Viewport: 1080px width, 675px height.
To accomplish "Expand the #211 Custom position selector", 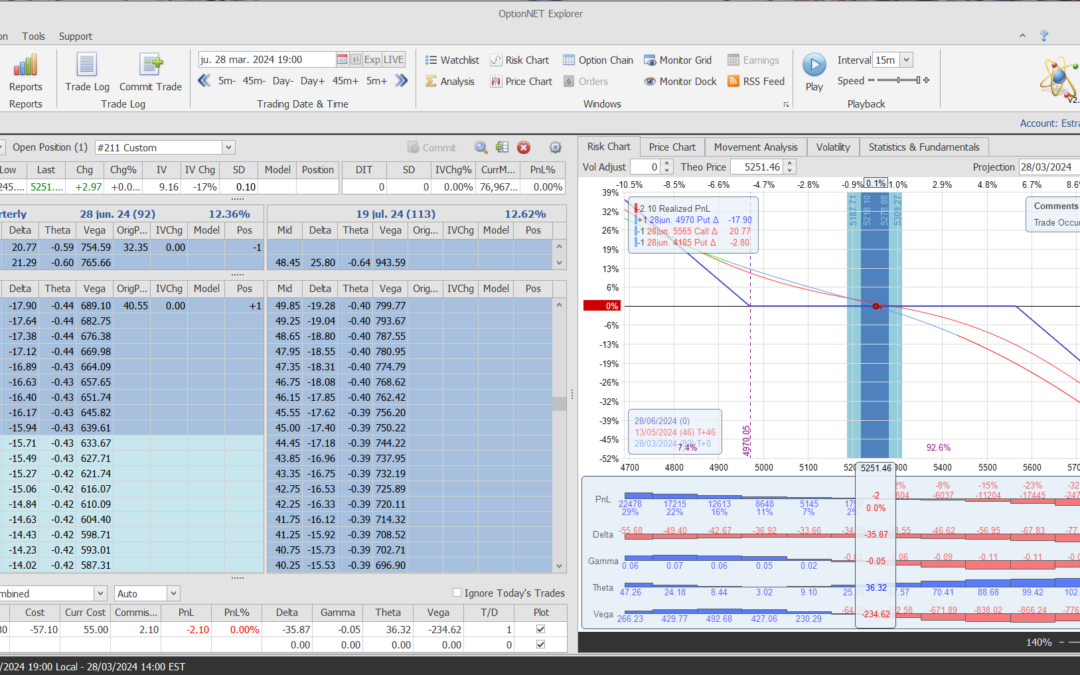I will click(x=227, y=146).
